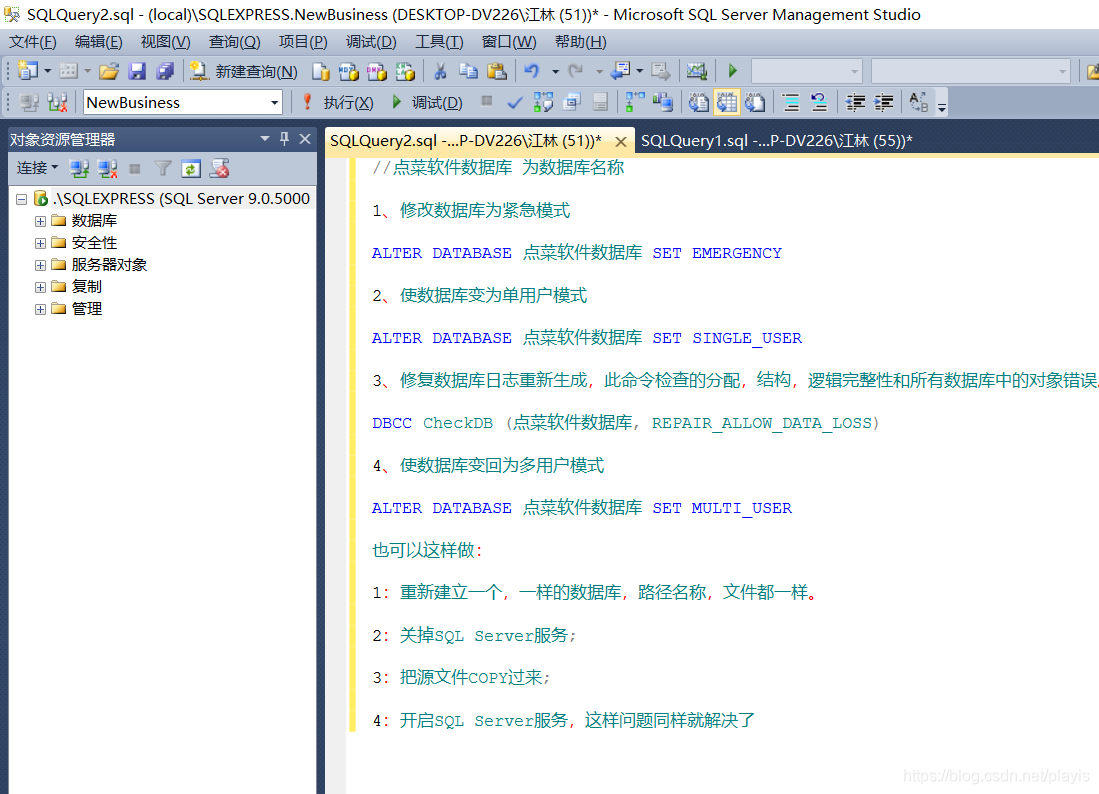Click the Object Explorer Refresh icon
This screenshot has width=1099, height=794.
click(x=191, y=168)
